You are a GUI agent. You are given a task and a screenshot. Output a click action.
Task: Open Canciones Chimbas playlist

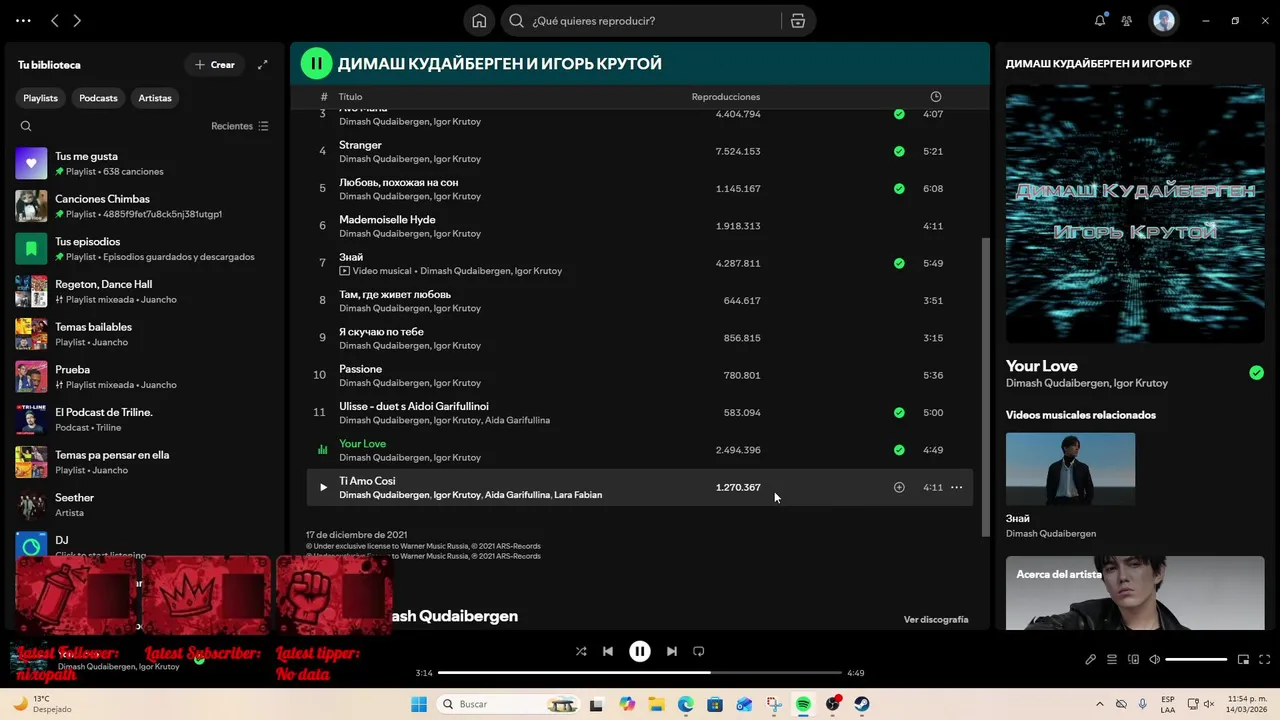[145, 206]
